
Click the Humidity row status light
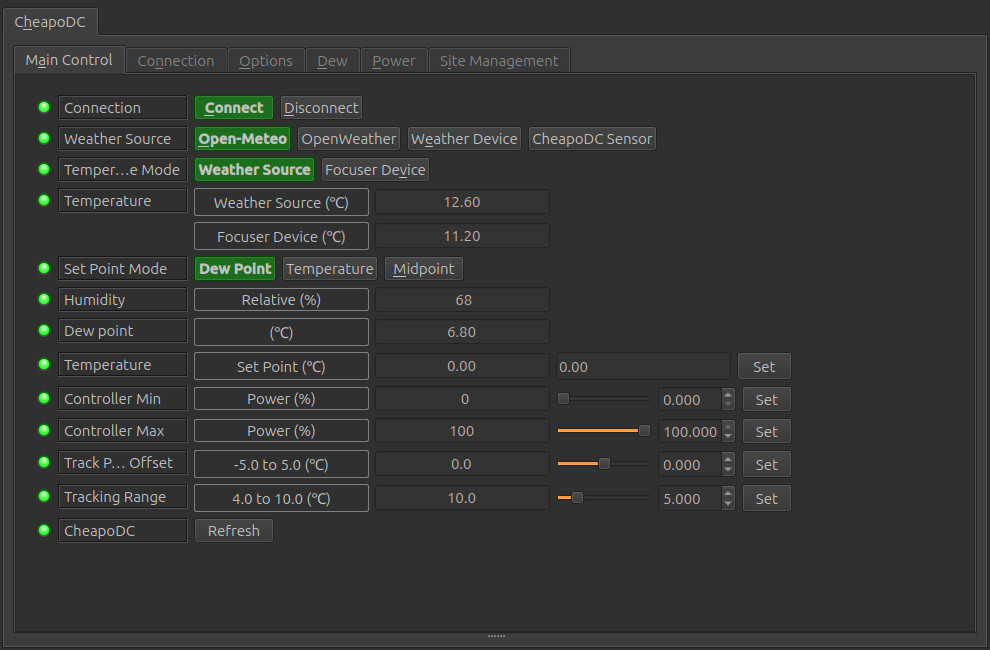(x=43, y=299)
